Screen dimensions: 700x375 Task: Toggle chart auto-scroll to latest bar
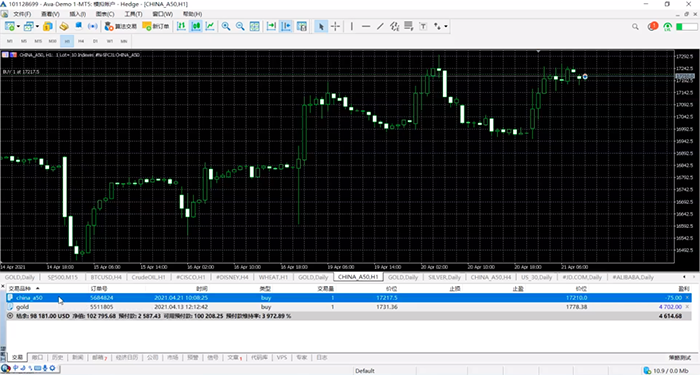tap(271, 26)
